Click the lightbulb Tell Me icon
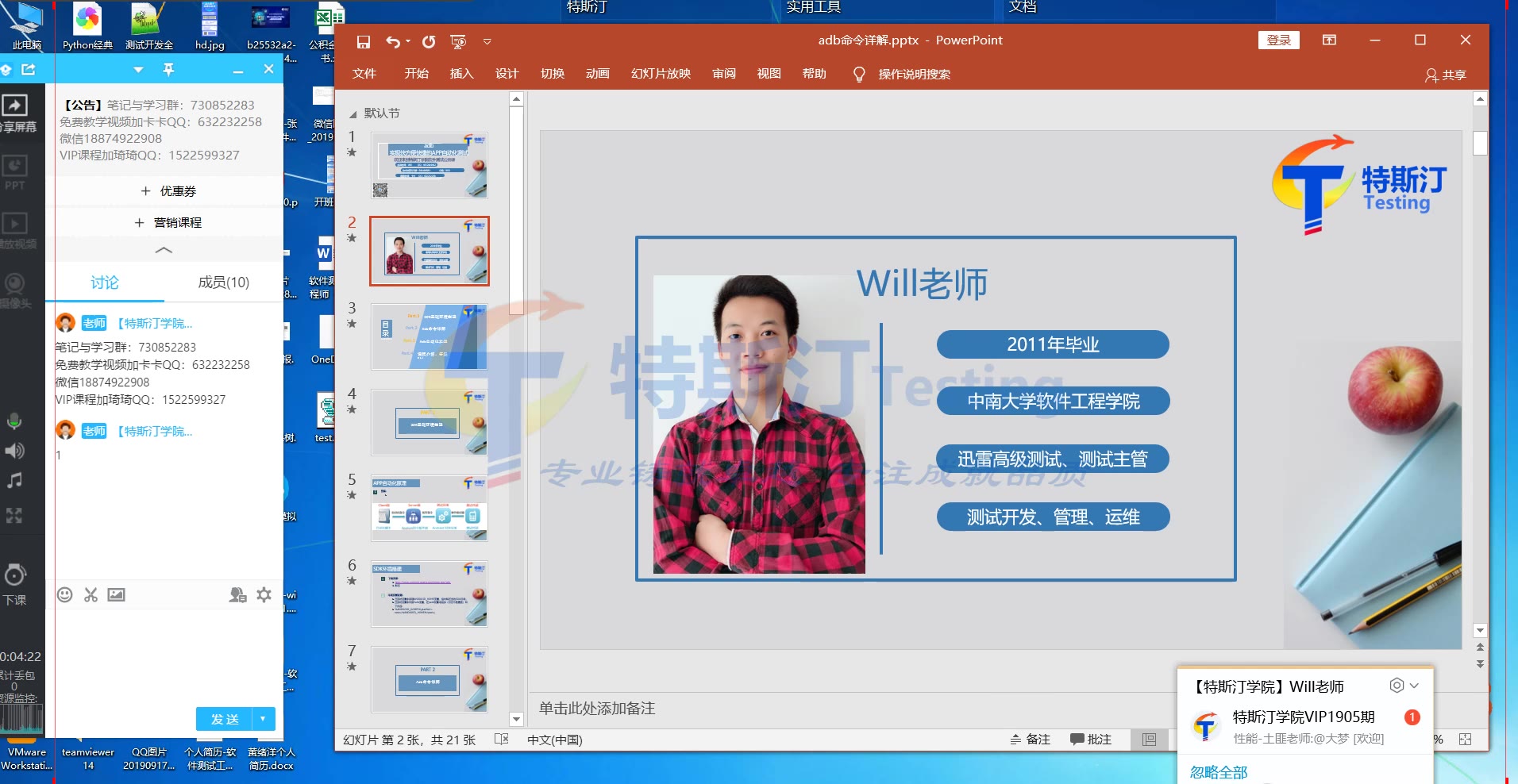The image size is (1518, 784). pos(858,75)
